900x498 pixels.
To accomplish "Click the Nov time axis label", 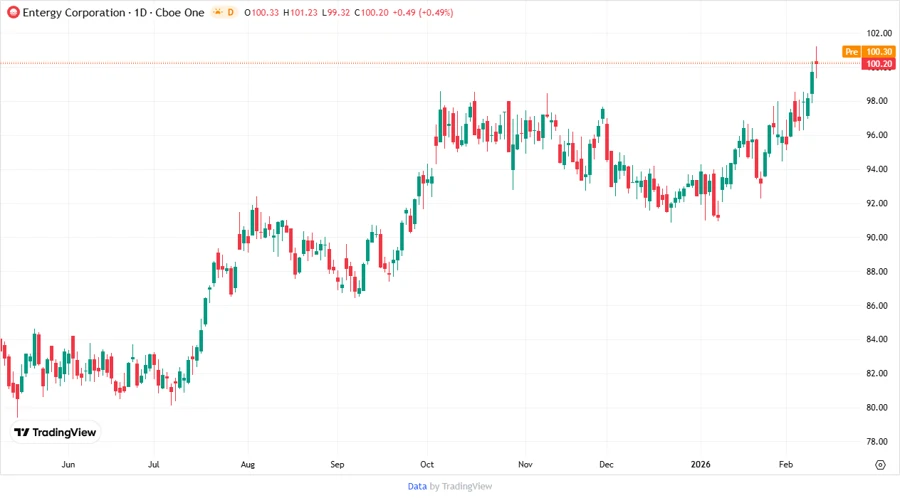I will (x=525, y=464).
